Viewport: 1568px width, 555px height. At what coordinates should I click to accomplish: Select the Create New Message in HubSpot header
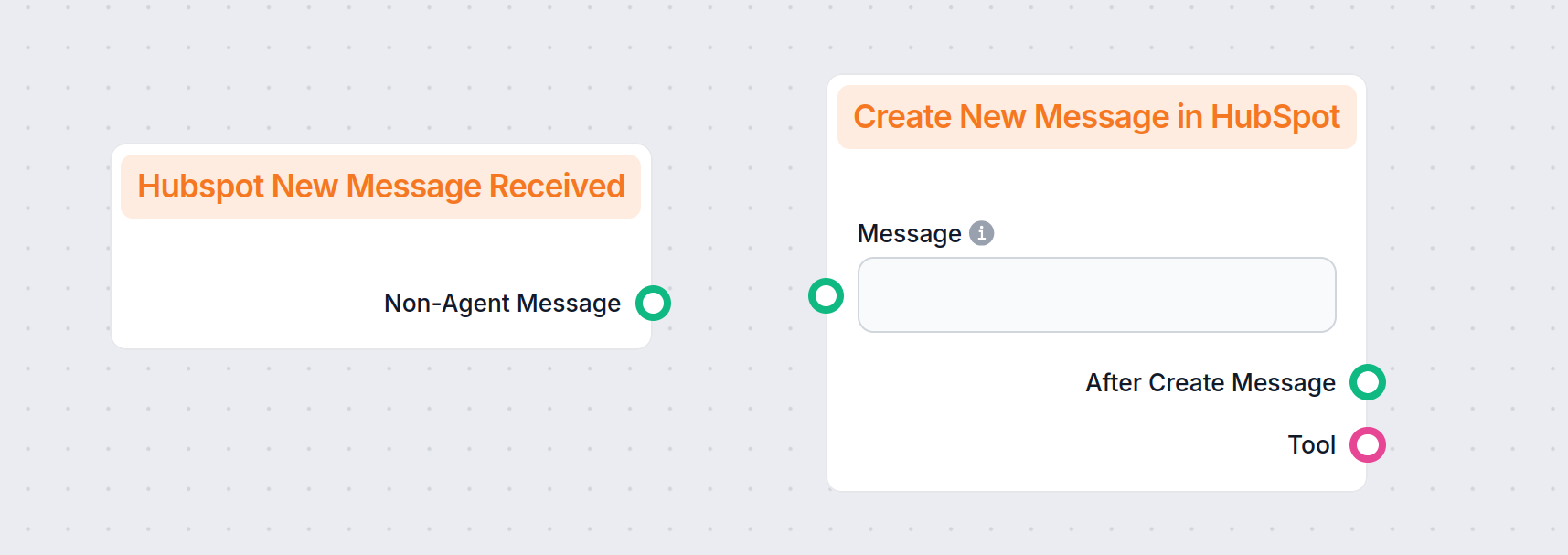pos(1095,116)
